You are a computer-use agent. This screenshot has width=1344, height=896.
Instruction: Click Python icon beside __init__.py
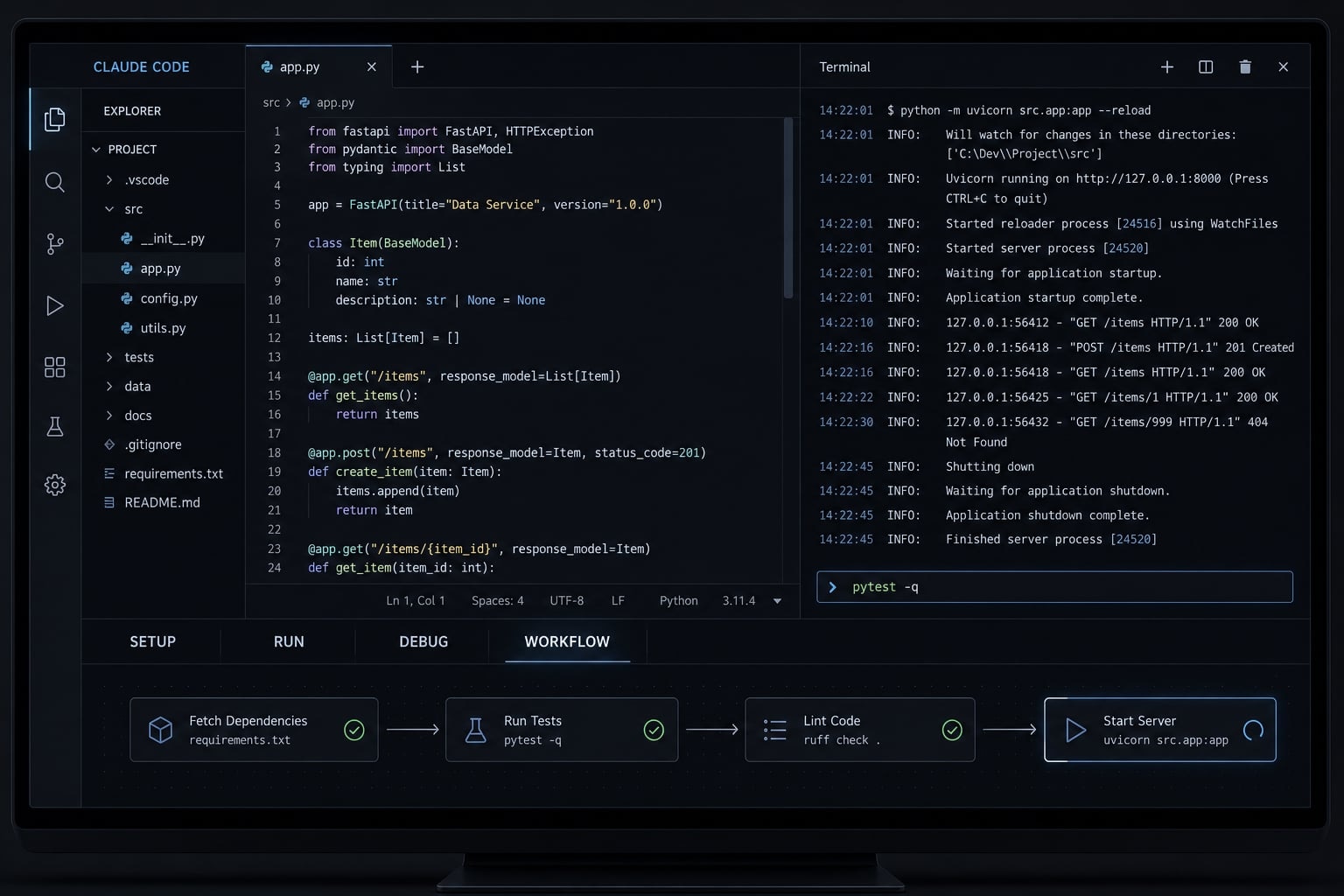(x=127, y=238)
